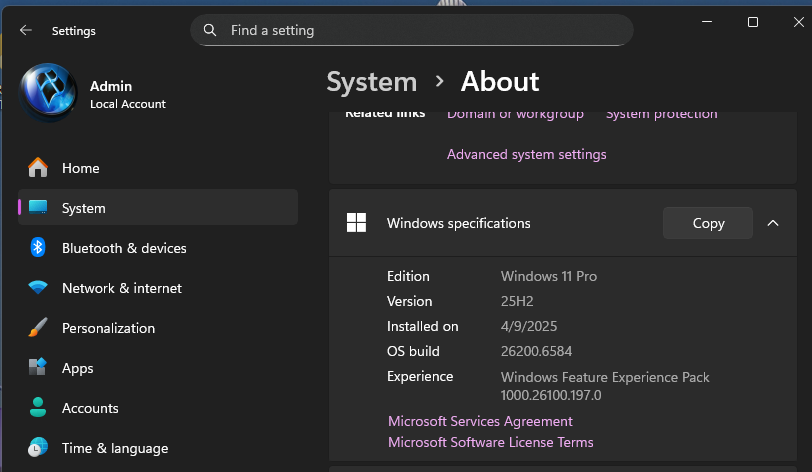Open Time & language settings
812x472 pixels.
158,448
